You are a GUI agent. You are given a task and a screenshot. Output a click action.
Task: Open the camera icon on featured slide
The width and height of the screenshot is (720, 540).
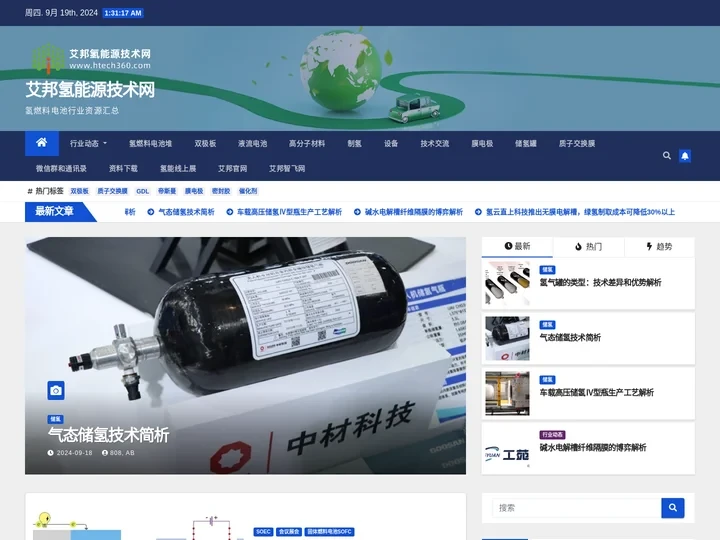[56, 390]
